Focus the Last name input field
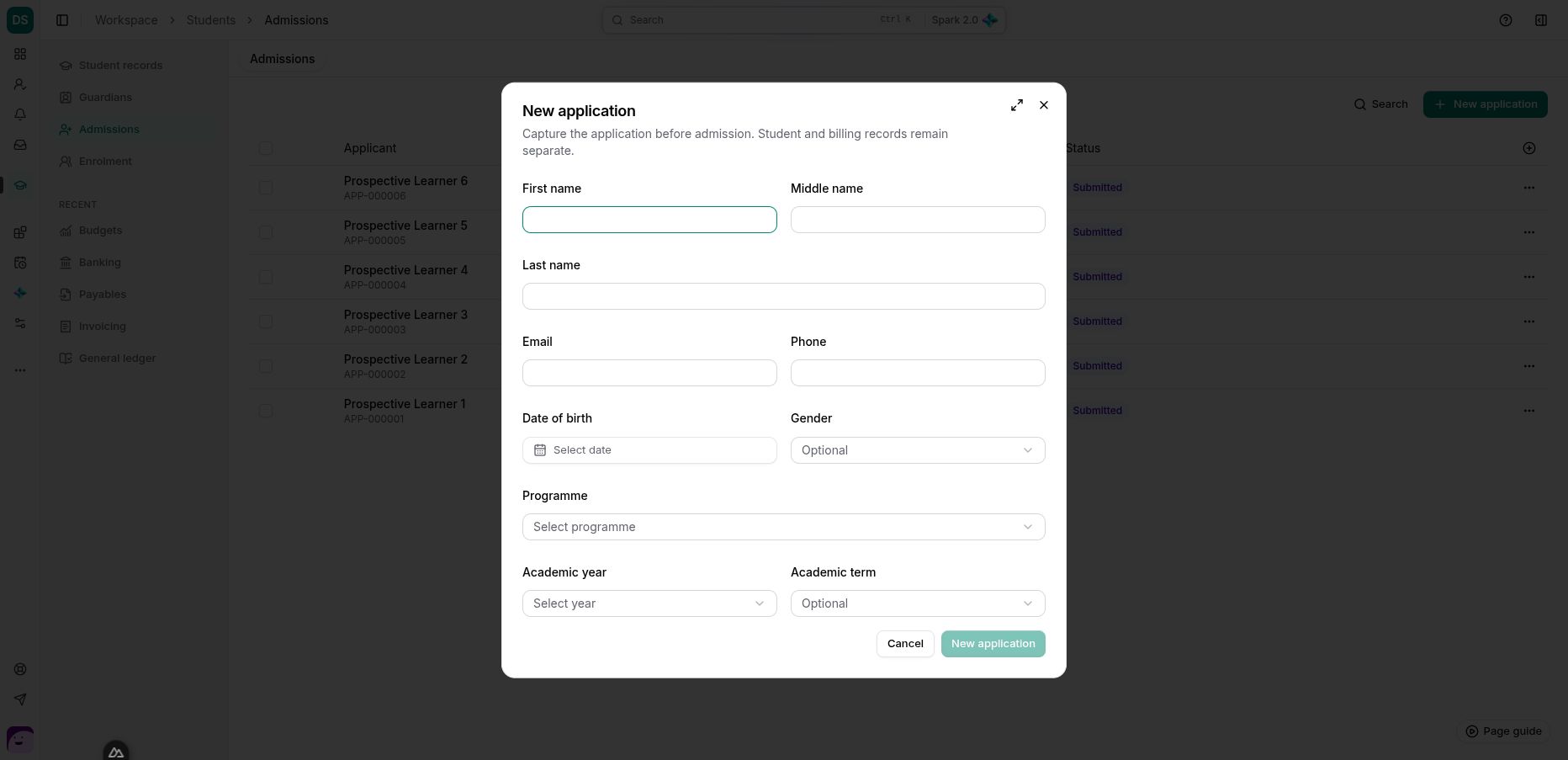Viewport: 1568px width, 760px height. point(784,296)
